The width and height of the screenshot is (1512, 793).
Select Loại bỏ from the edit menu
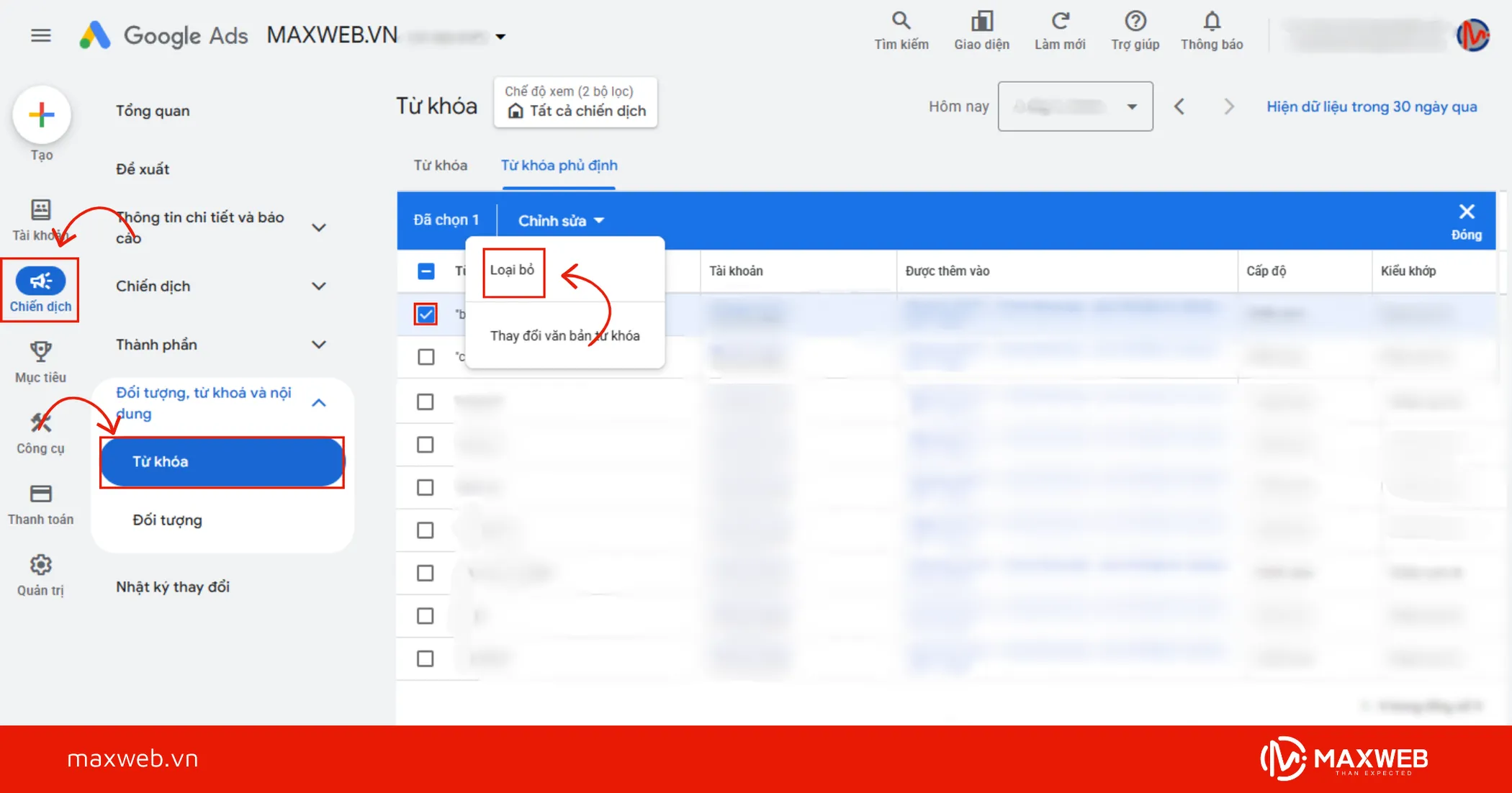click(513, 271)
